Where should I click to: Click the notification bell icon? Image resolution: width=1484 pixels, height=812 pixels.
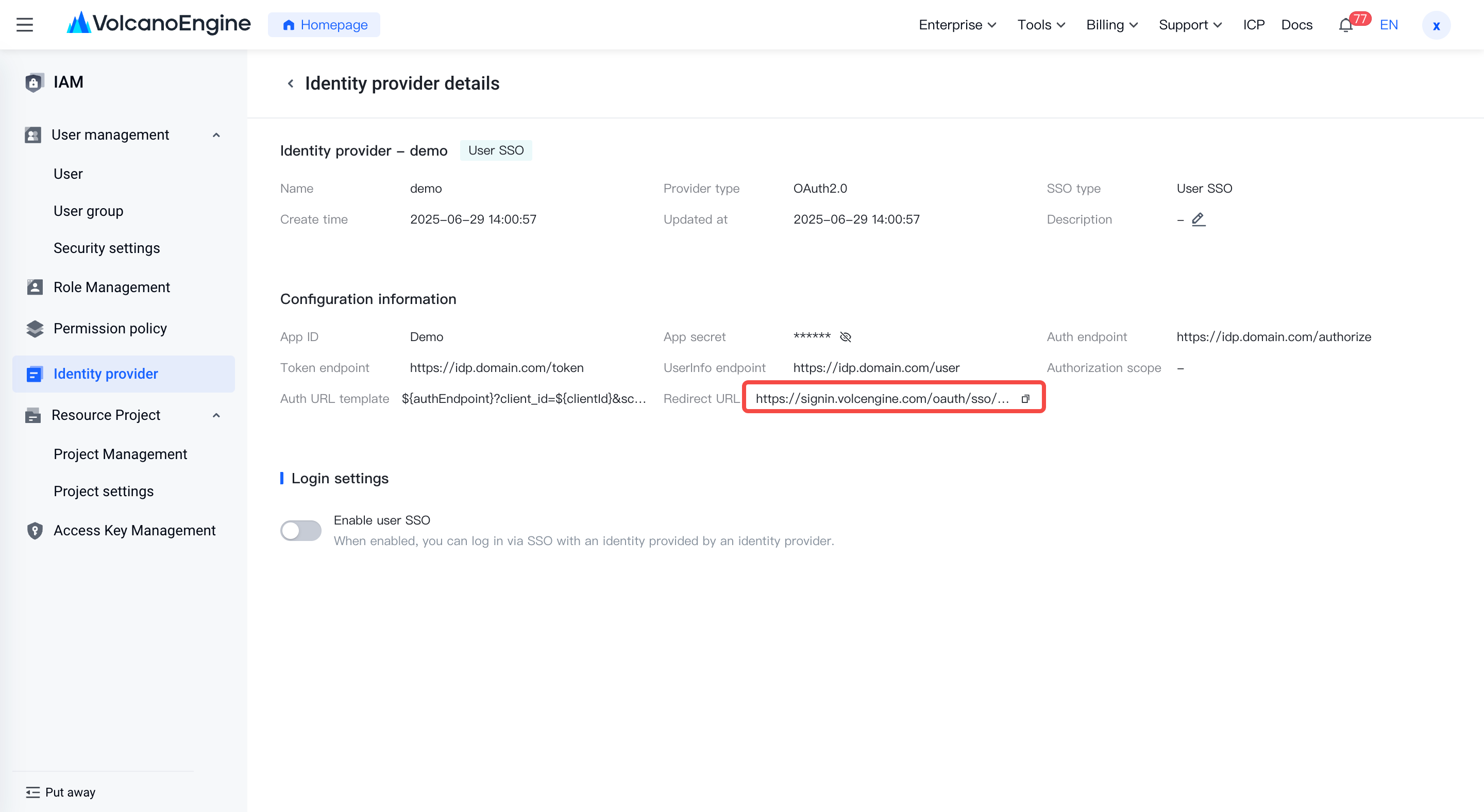1345,25
